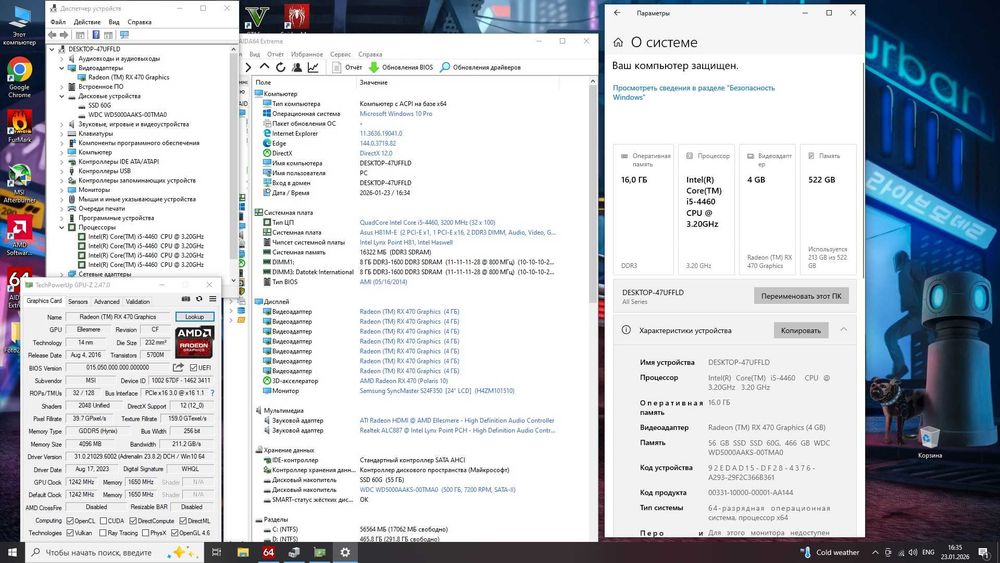
Task: Collapse Процессоры node in Device Manager
Action: [x=62, y=227]
